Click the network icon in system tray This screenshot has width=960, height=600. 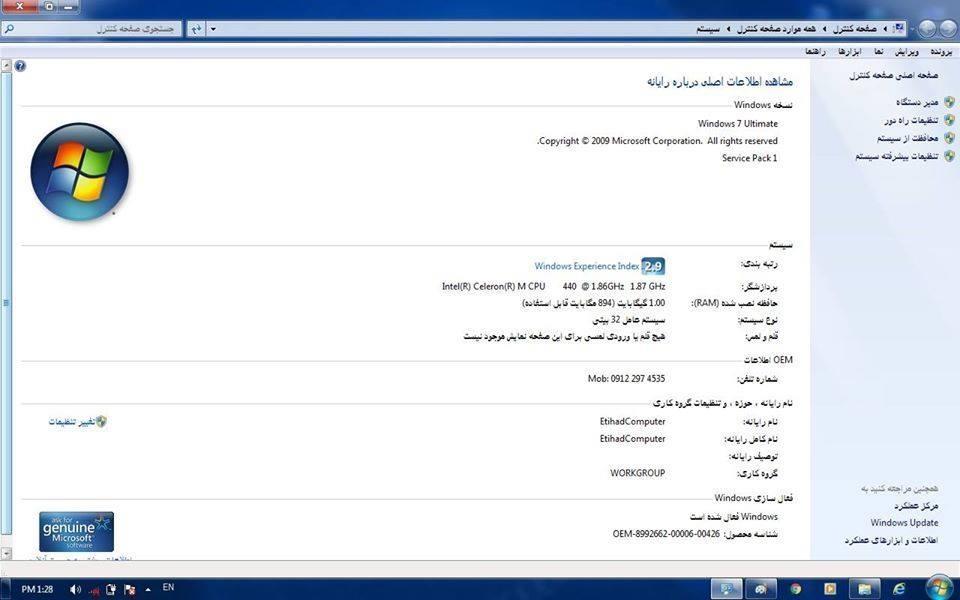(x=94, y=590)
